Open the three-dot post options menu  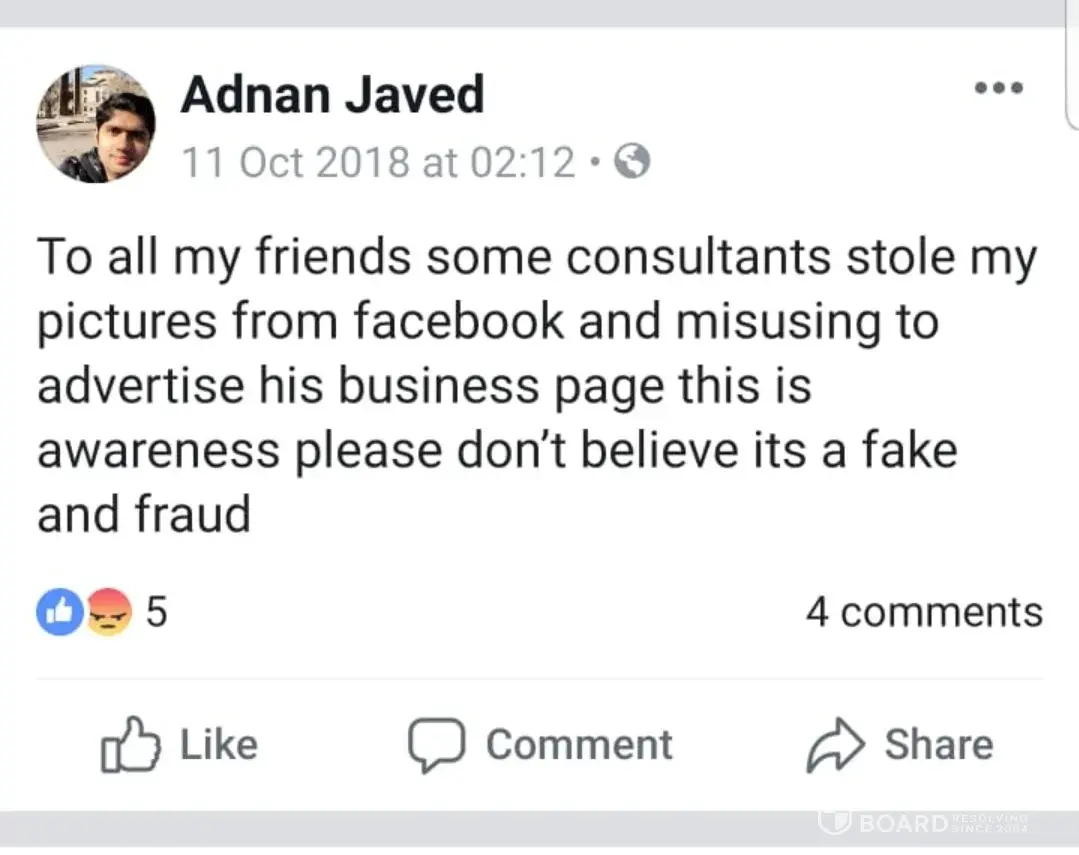[x=998, y=88]
